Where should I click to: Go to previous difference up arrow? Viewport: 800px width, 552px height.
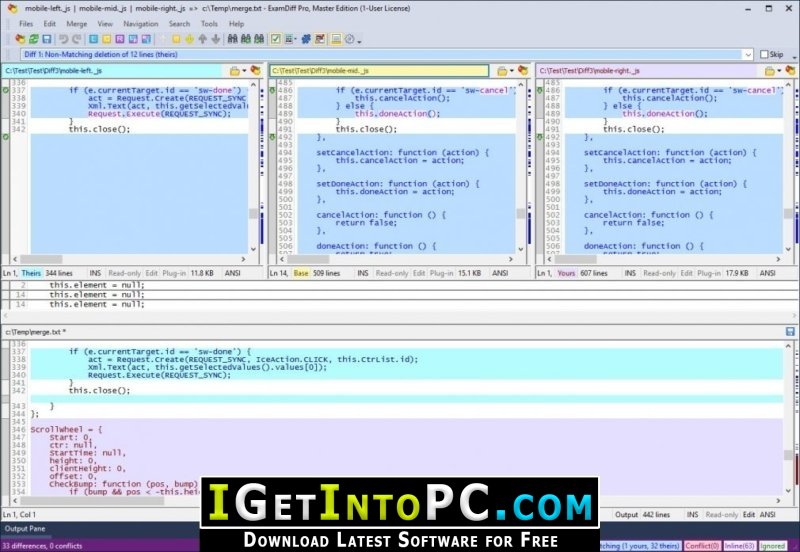(203, 39)
